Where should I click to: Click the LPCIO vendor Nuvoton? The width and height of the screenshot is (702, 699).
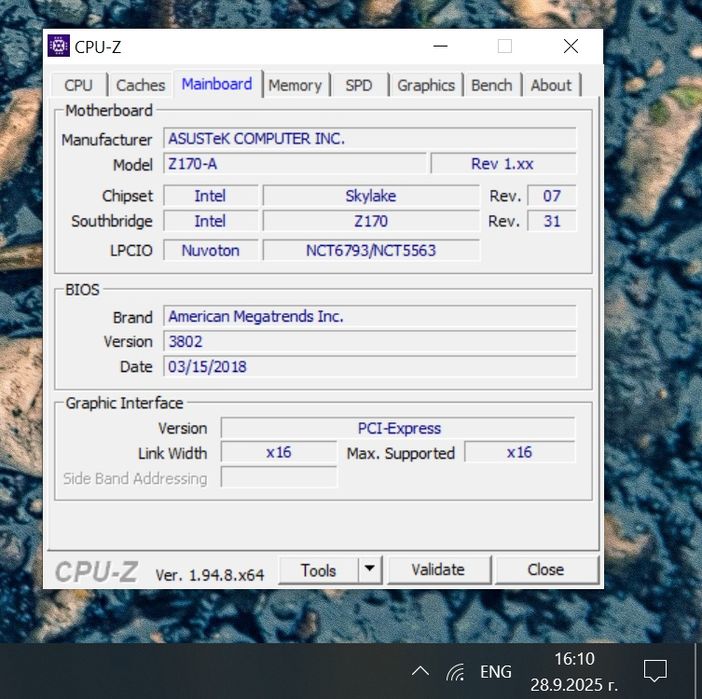tap(211, 250)
